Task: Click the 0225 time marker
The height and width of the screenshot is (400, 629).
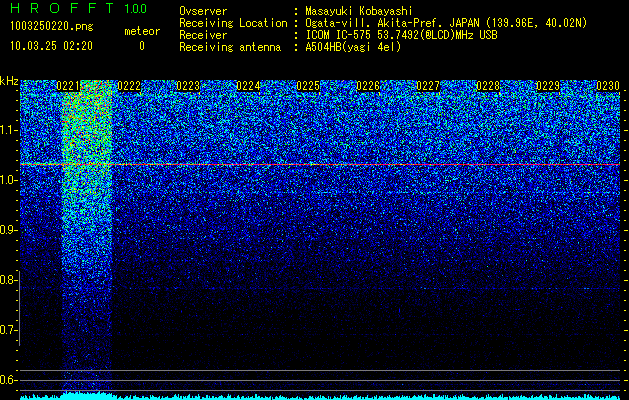Action: coord(308,86)
